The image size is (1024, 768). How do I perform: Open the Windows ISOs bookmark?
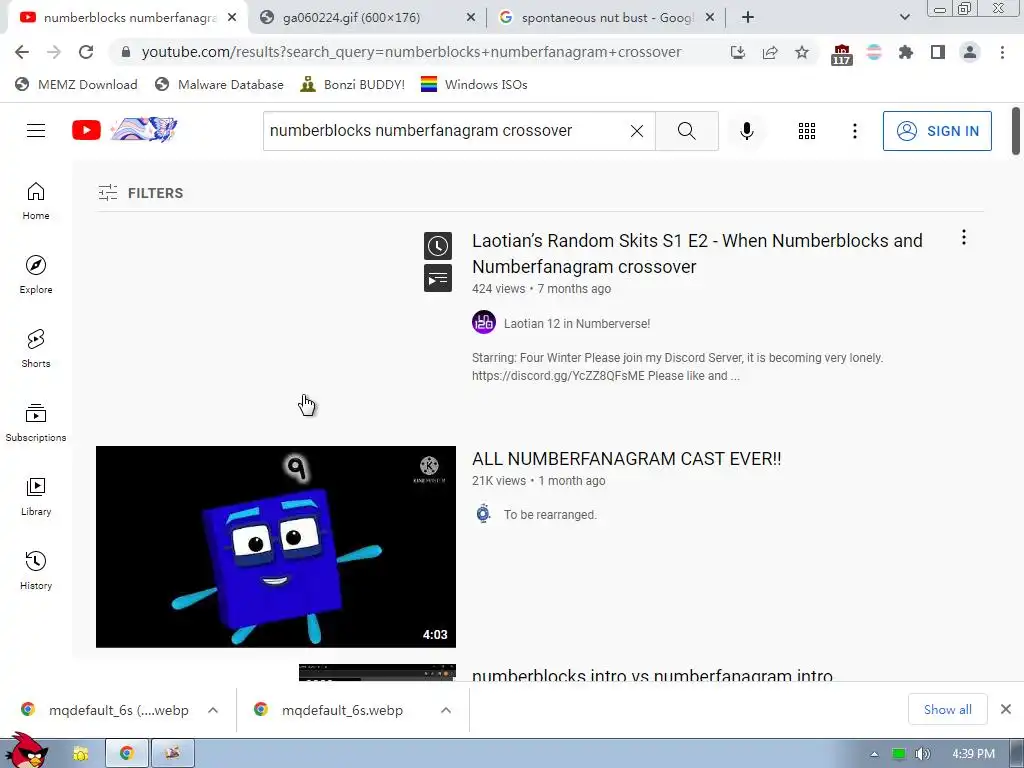pyautogui.click(x=474, y=84)
